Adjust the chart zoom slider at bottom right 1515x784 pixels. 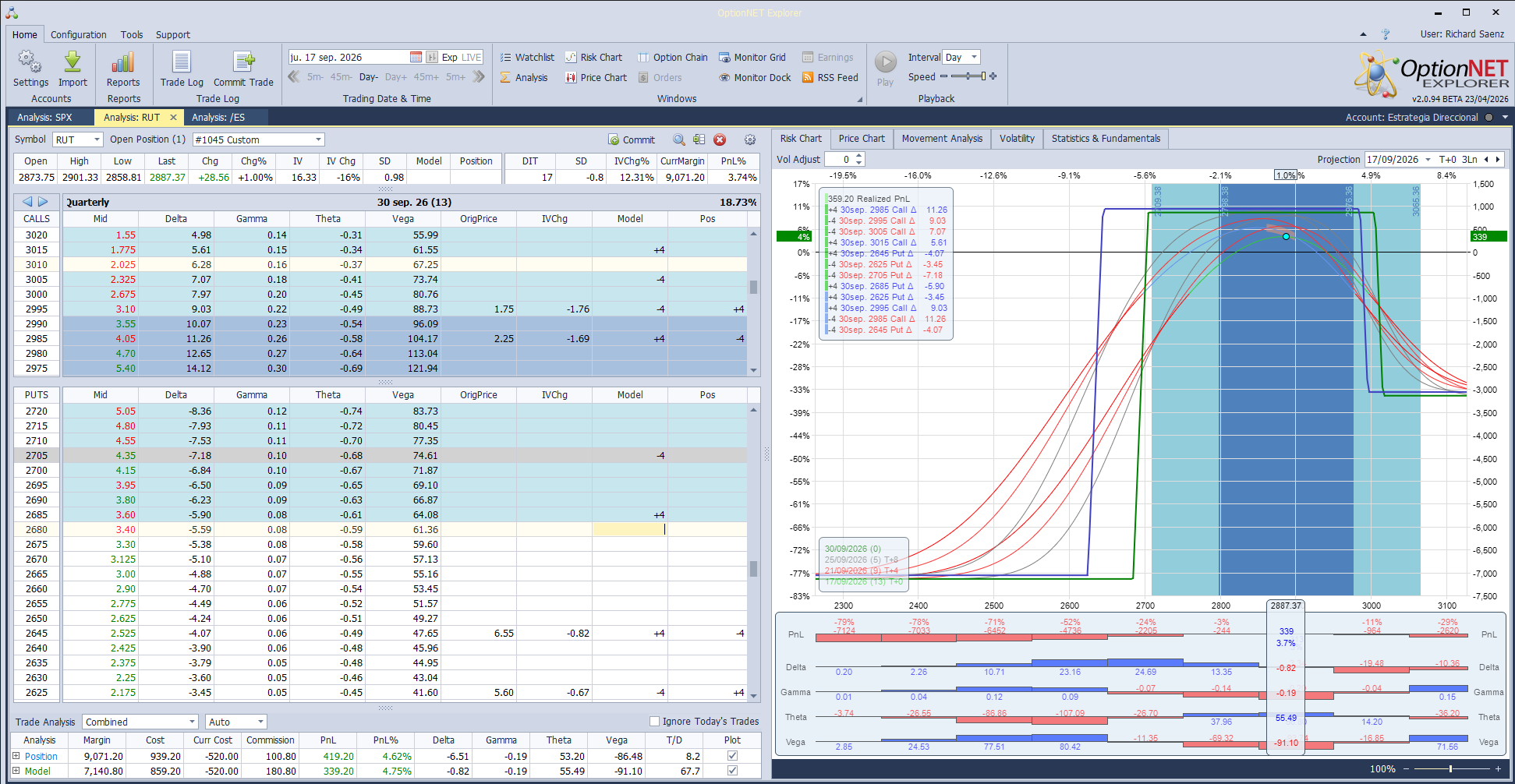coord(1450,769)
